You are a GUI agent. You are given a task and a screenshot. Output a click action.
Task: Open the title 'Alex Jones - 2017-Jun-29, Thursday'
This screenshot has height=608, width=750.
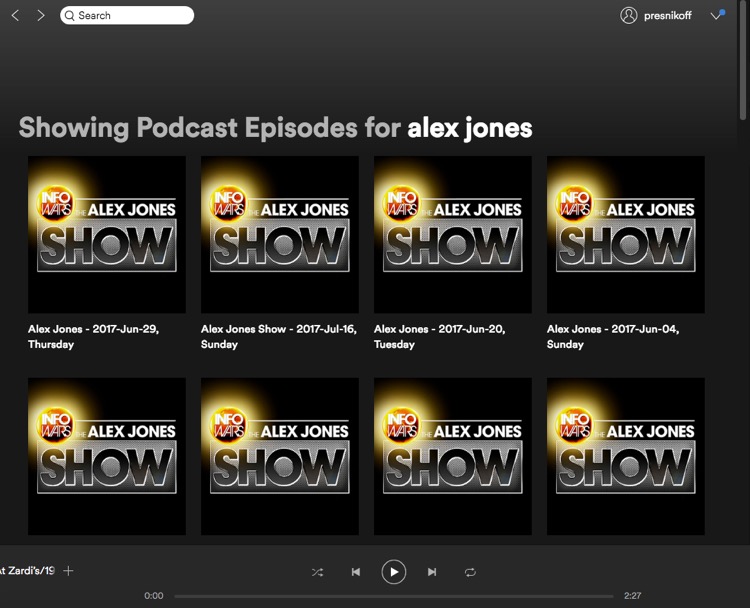(93, 336)
